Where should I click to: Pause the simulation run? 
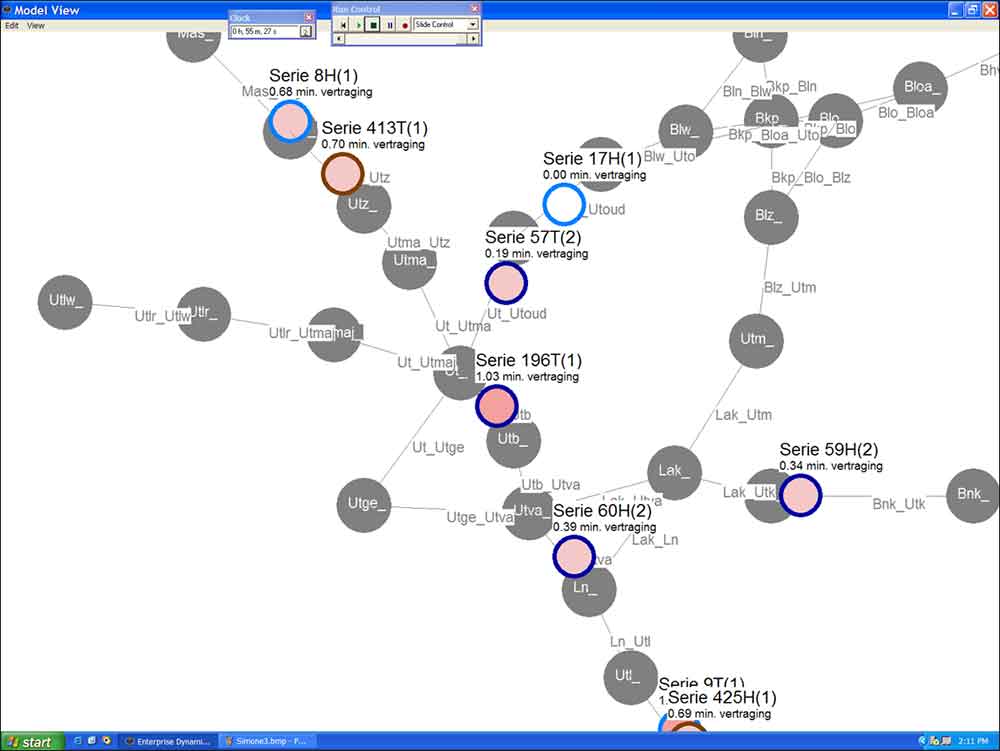click(x=390, y=24)
